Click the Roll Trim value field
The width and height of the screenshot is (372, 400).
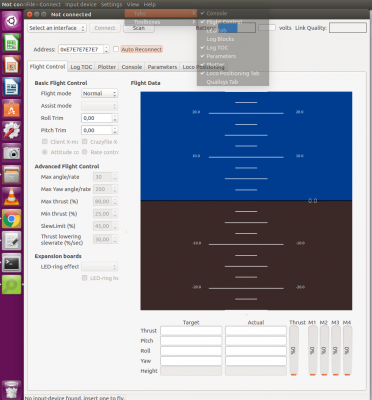pyautogui.click(x=97, y=118)
